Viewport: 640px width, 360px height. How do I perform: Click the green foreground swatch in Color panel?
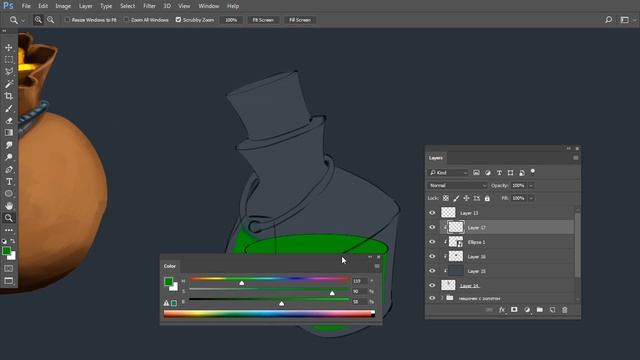pos(168,281)
